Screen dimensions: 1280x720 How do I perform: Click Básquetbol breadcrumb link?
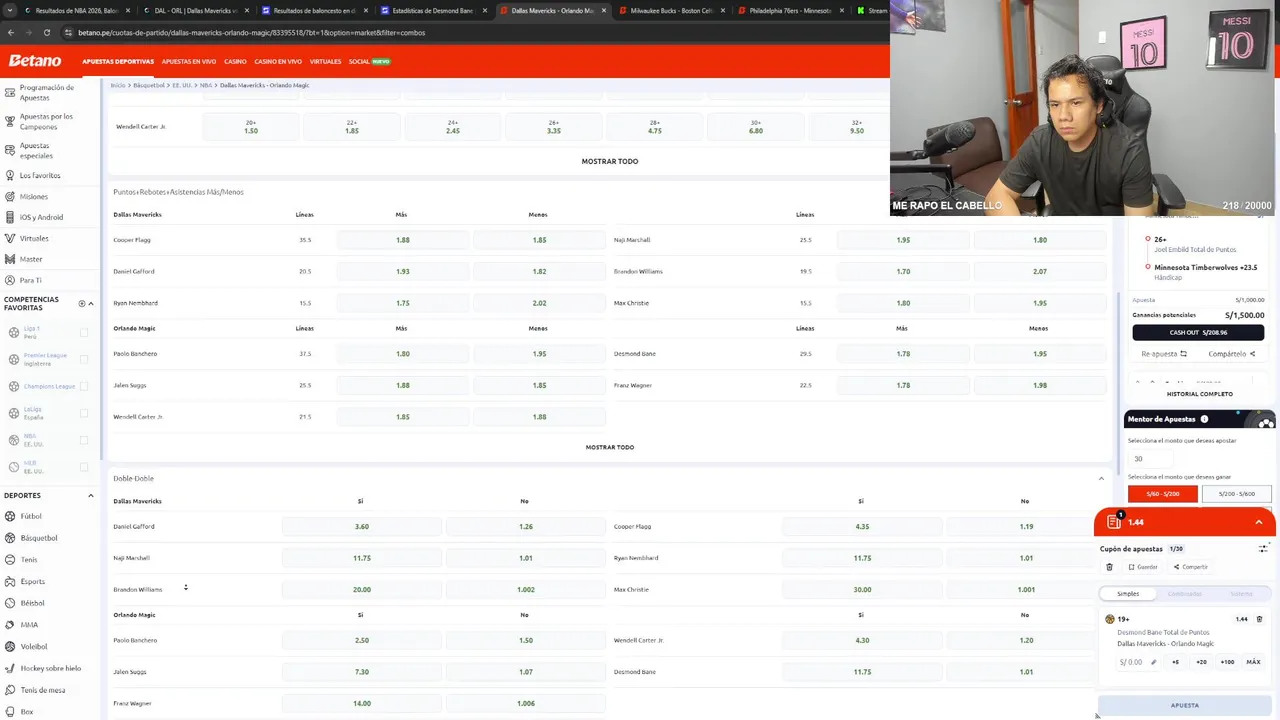point(149,85)
